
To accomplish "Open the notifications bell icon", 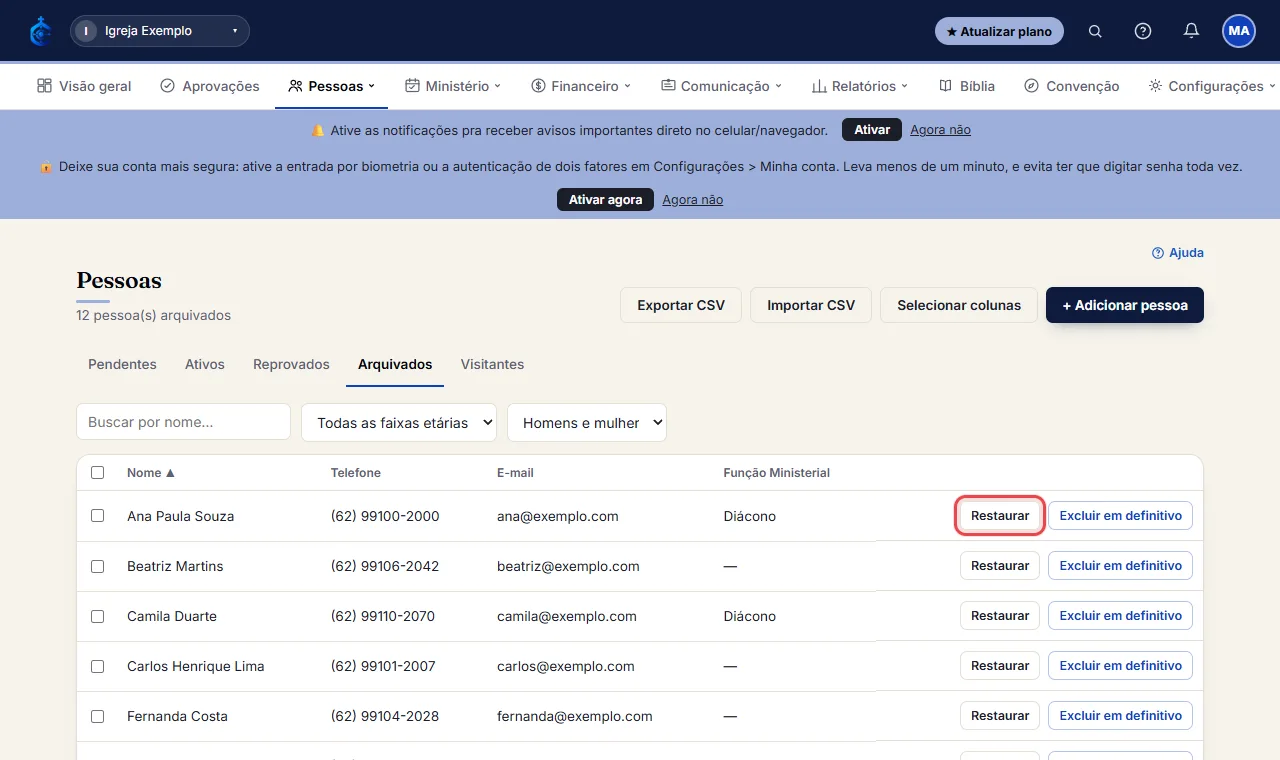I will point(1191,31).
